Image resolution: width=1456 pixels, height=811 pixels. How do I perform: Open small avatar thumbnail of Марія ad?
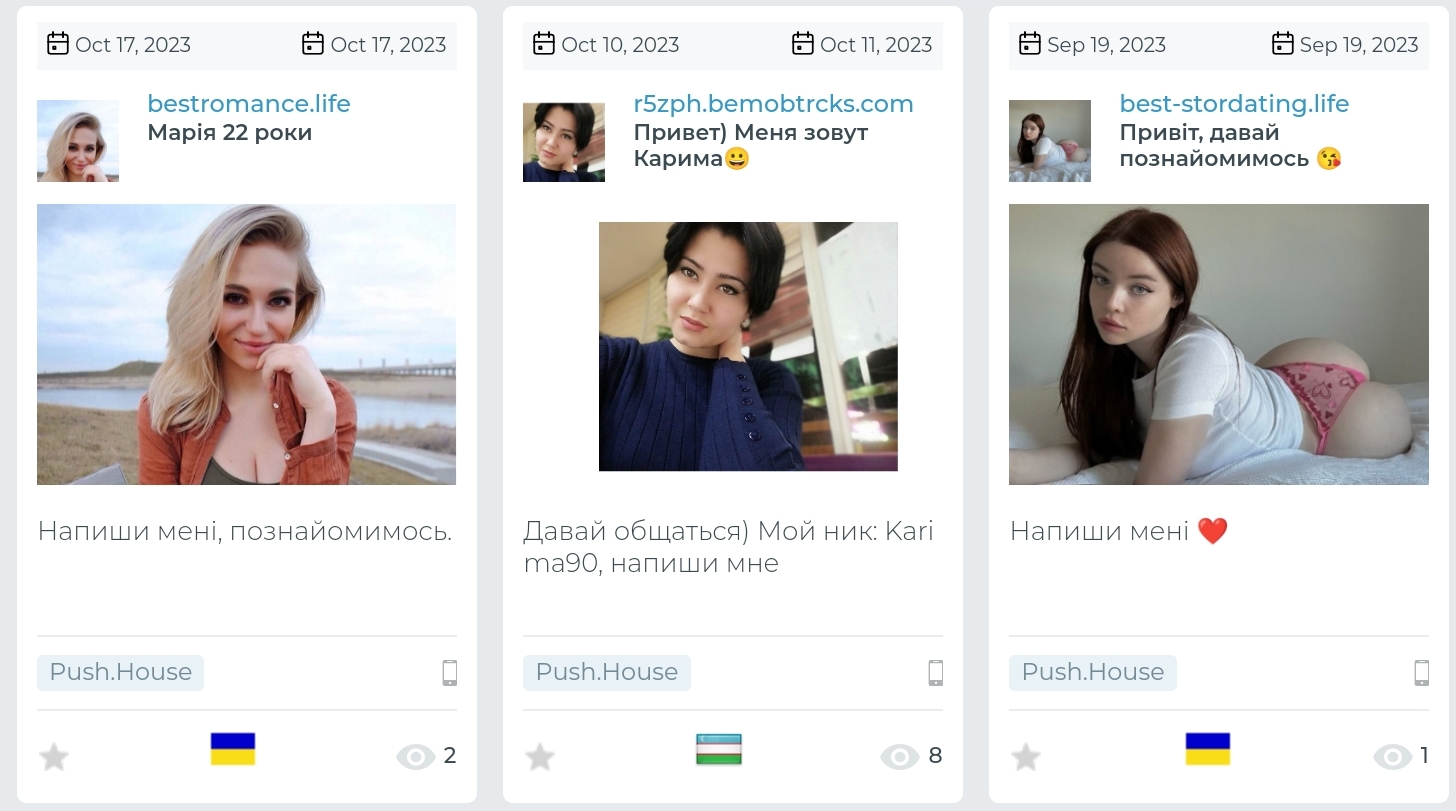[78, 141]
